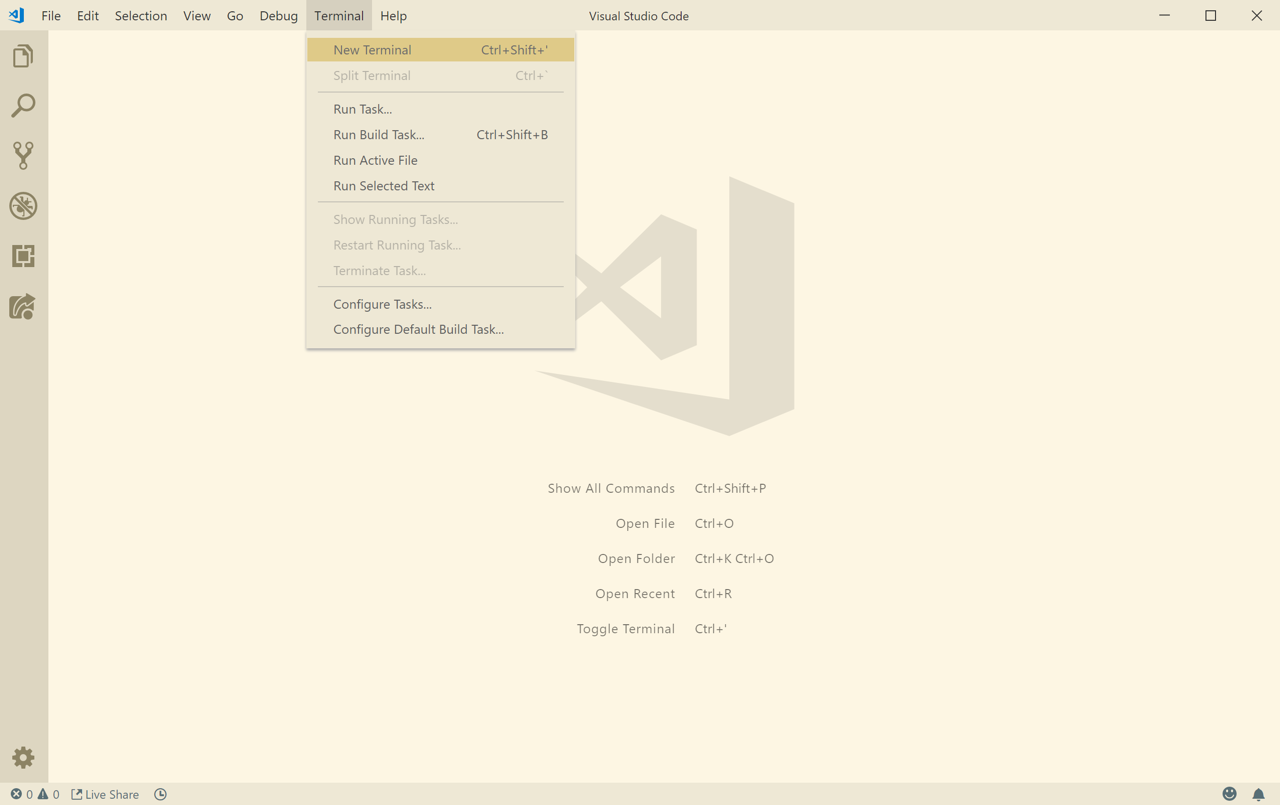Click Show Running Tasks... entry
This screenshot has height=805, width=1280.
[441, 220]
